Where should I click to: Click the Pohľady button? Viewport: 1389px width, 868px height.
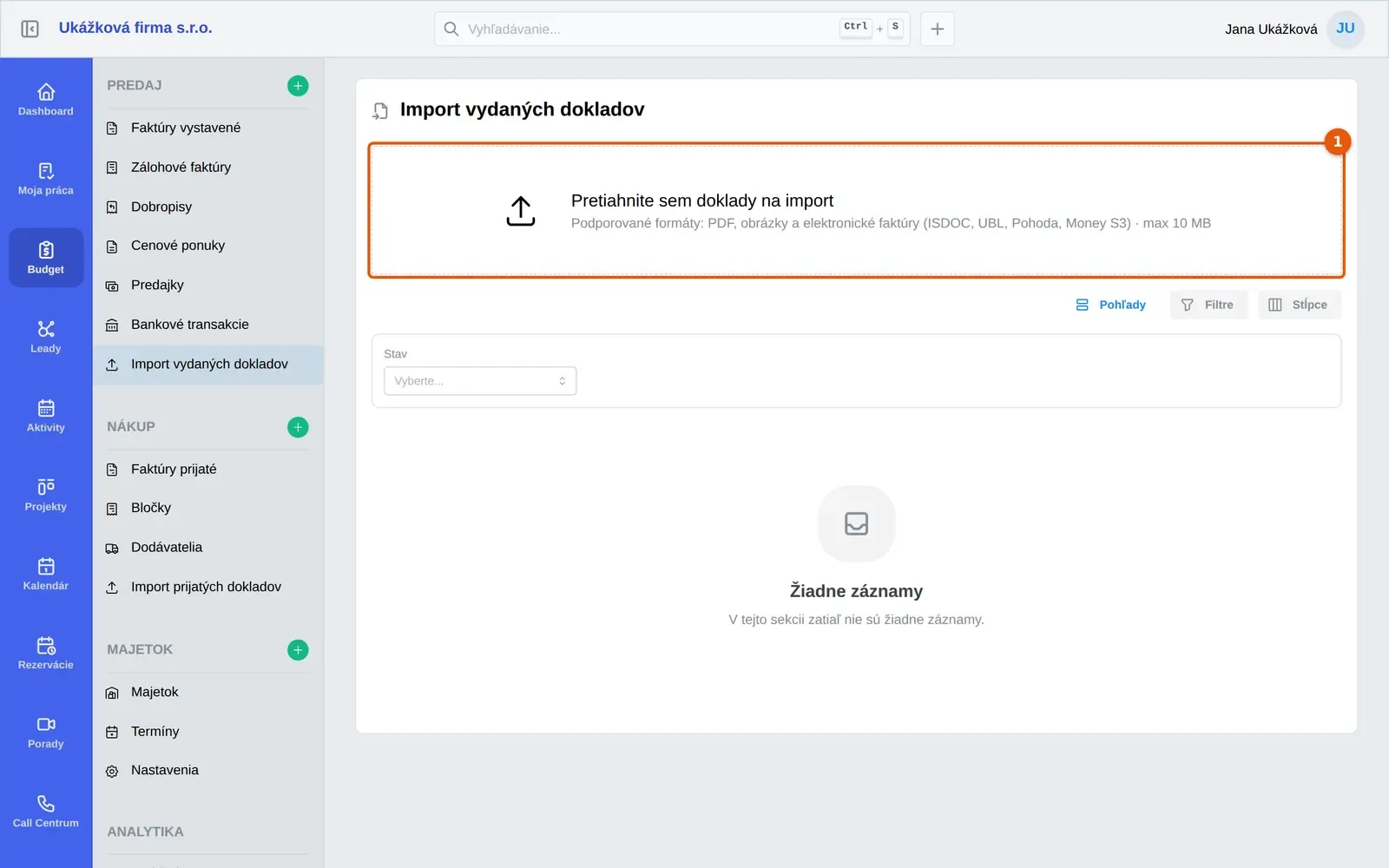tap(1110, 305)
